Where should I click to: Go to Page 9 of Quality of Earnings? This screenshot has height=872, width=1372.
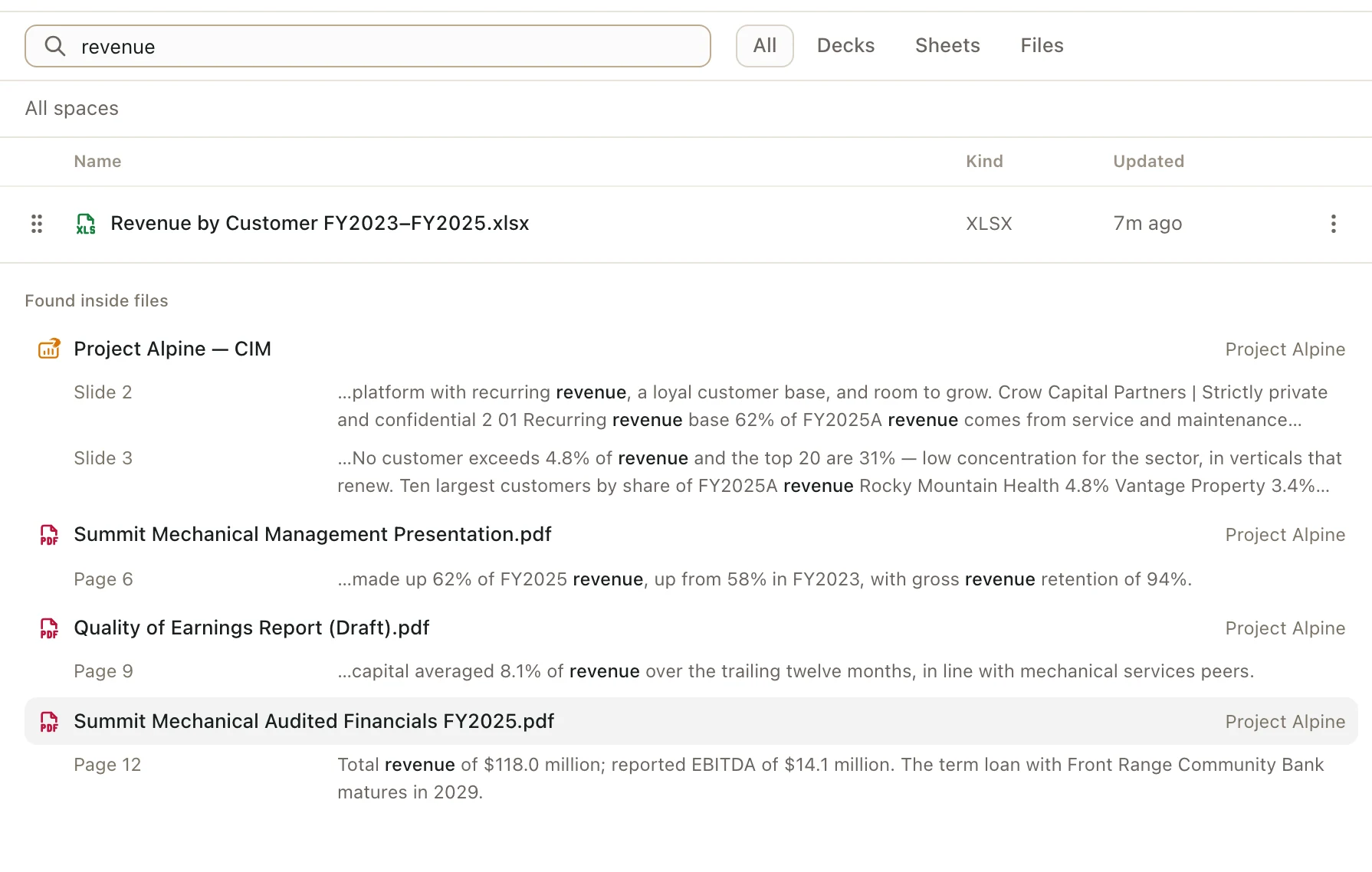click(103, 671)
